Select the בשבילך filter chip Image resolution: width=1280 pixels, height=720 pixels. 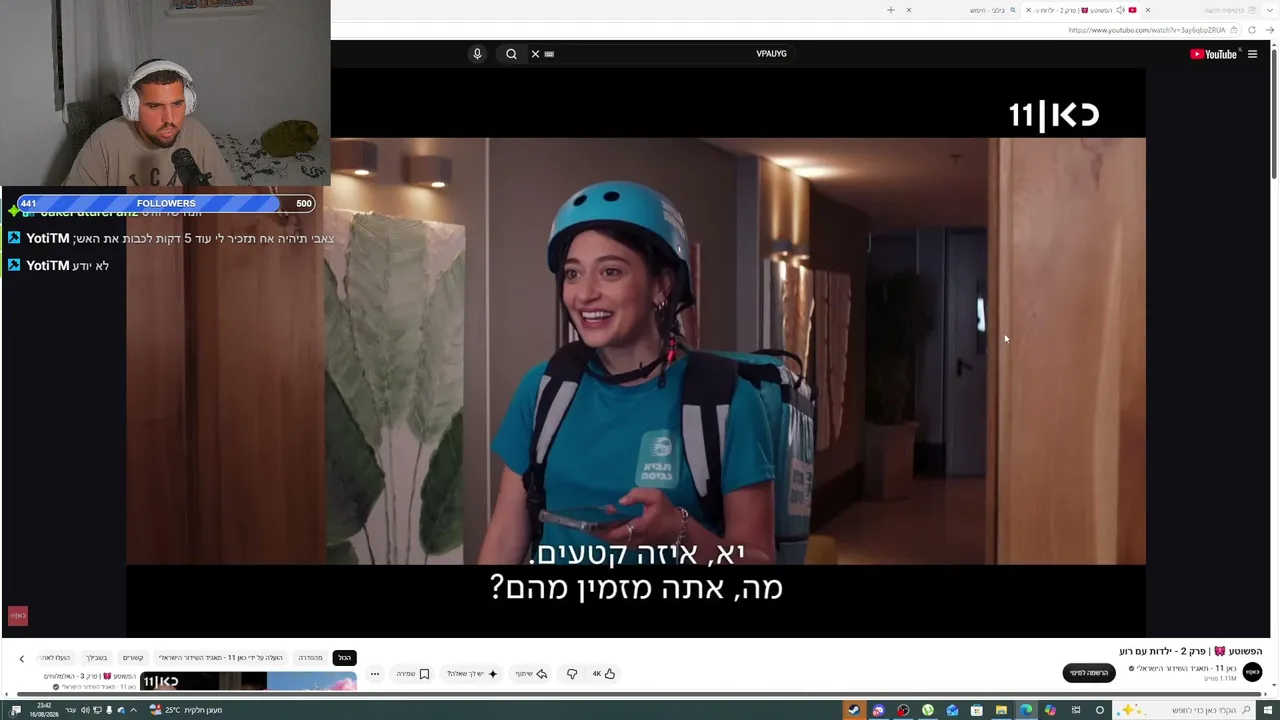96,658
